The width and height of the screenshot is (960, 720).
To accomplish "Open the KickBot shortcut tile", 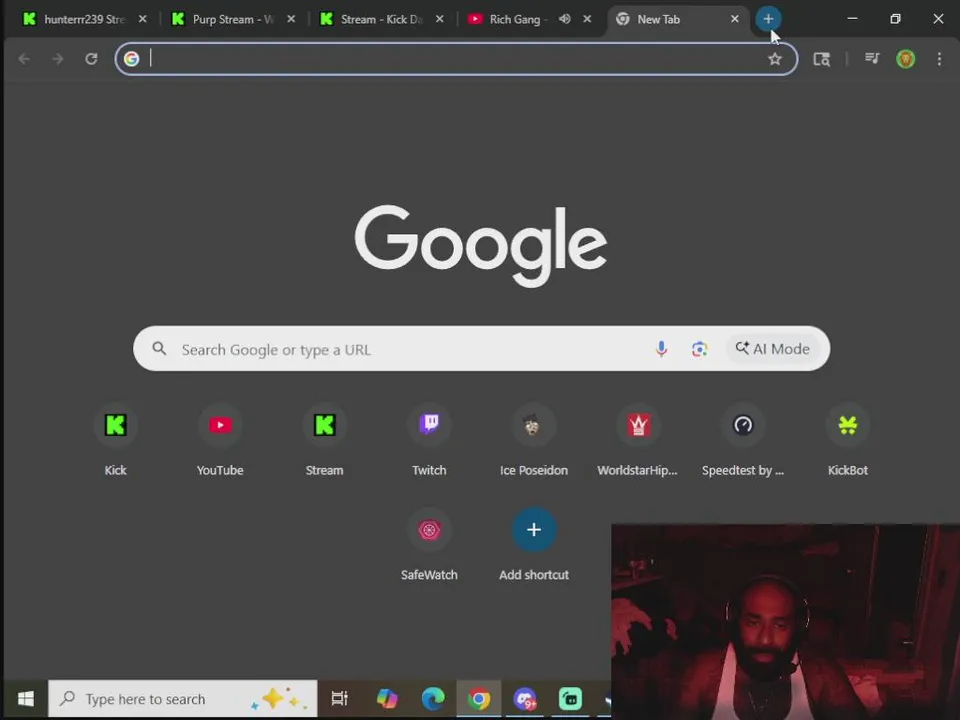I will 847,441.
